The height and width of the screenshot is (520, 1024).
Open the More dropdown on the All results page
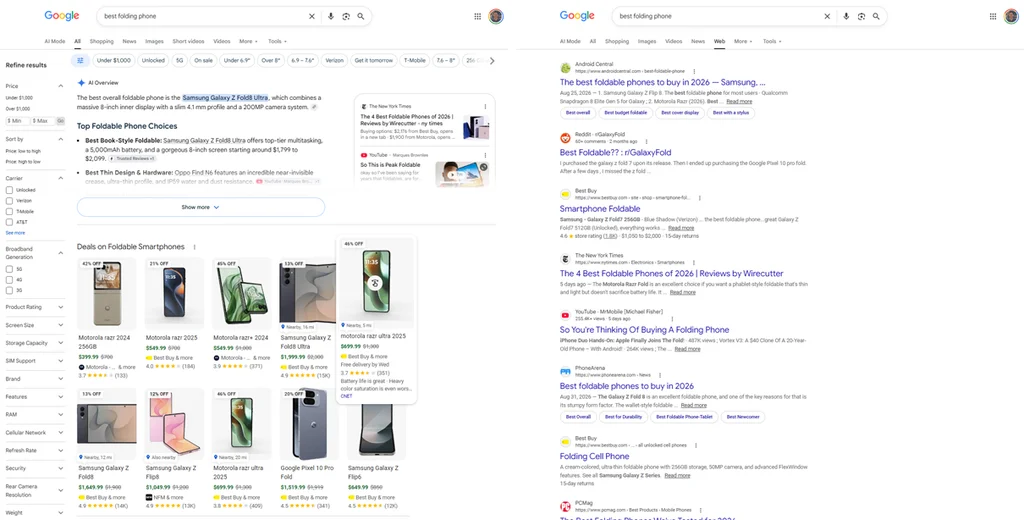point(248,41)
